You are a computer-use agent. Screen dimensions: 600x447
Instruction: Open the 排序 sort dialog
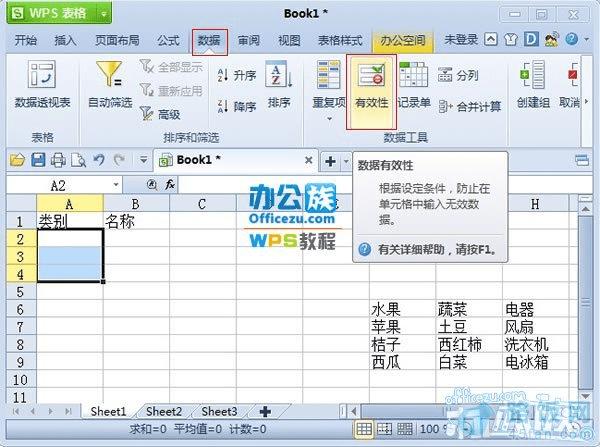click(279, 85)
